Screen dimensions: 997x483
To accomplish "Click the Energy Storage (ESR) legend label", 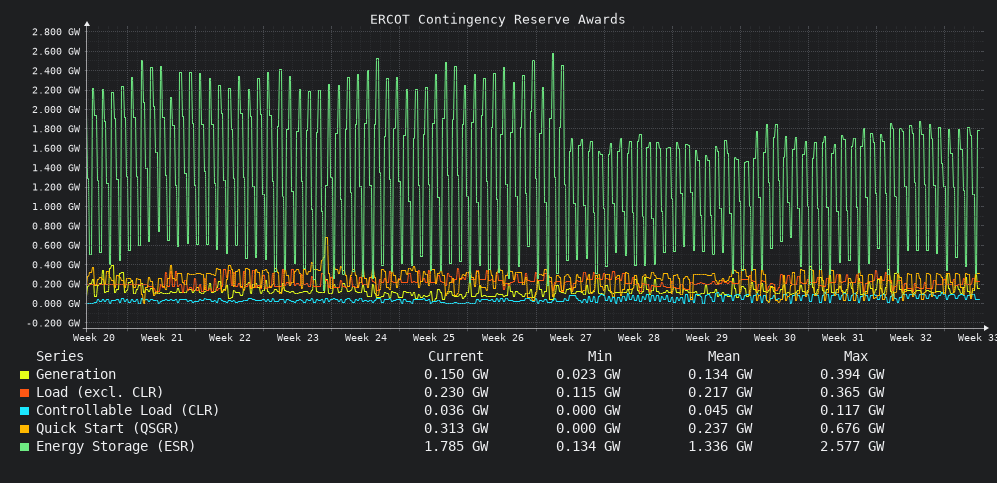I will coord(116,446).
